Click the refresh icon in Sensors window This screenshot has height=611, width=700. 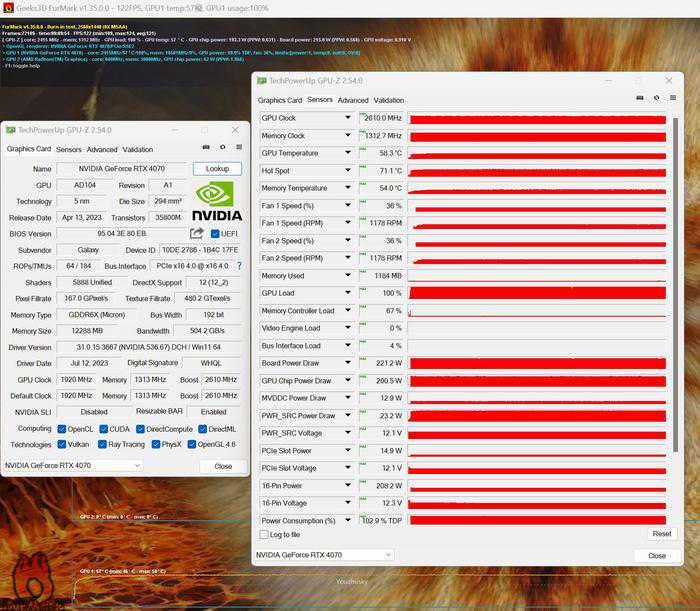[656, 99]
